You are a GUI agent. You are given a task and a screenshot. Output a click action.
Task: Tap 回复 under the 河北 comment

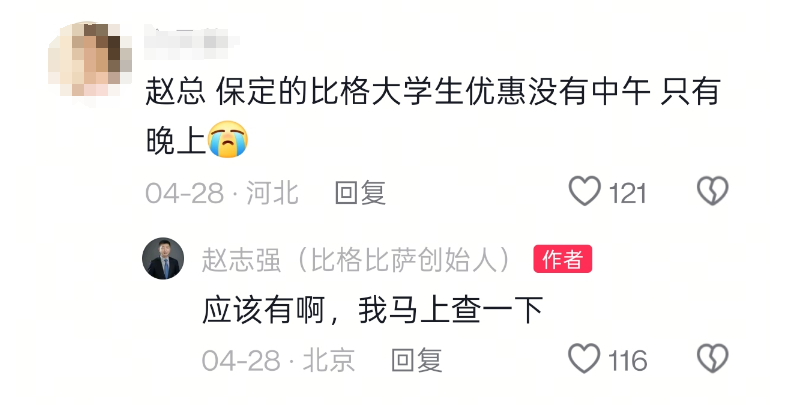click(361, 193)
